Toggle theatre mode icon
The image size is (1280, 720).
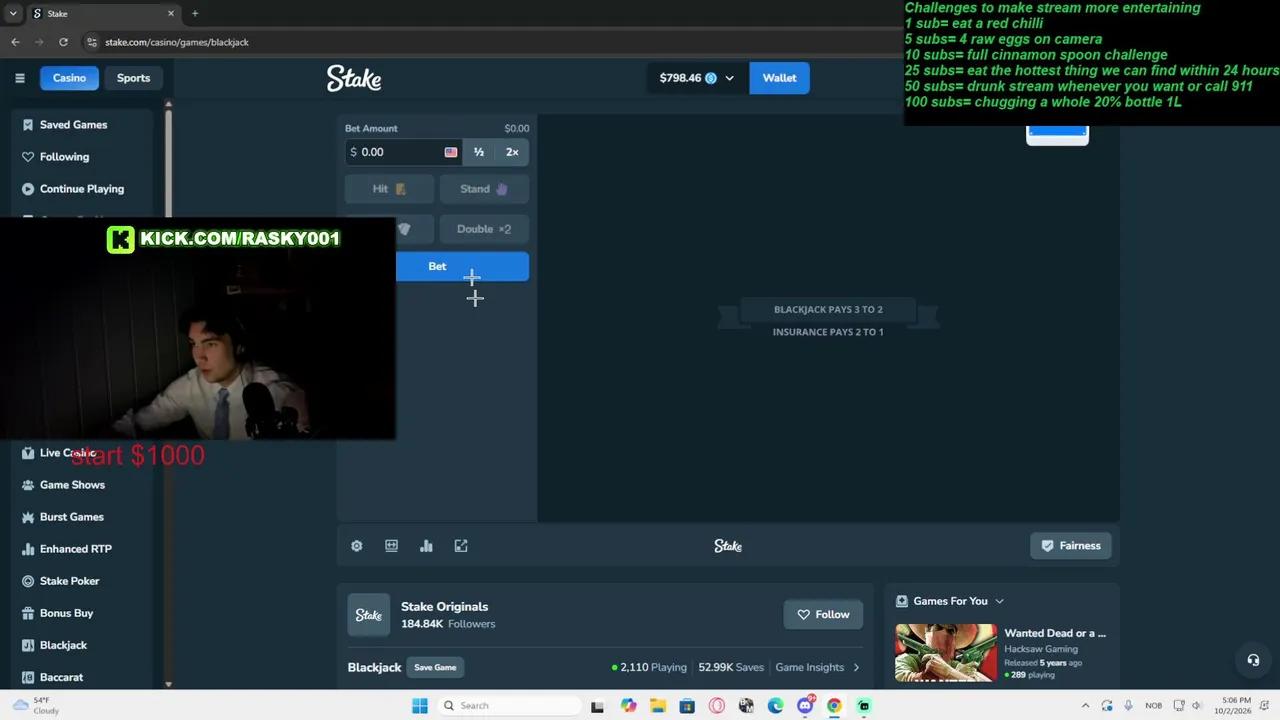pos(391,546)
